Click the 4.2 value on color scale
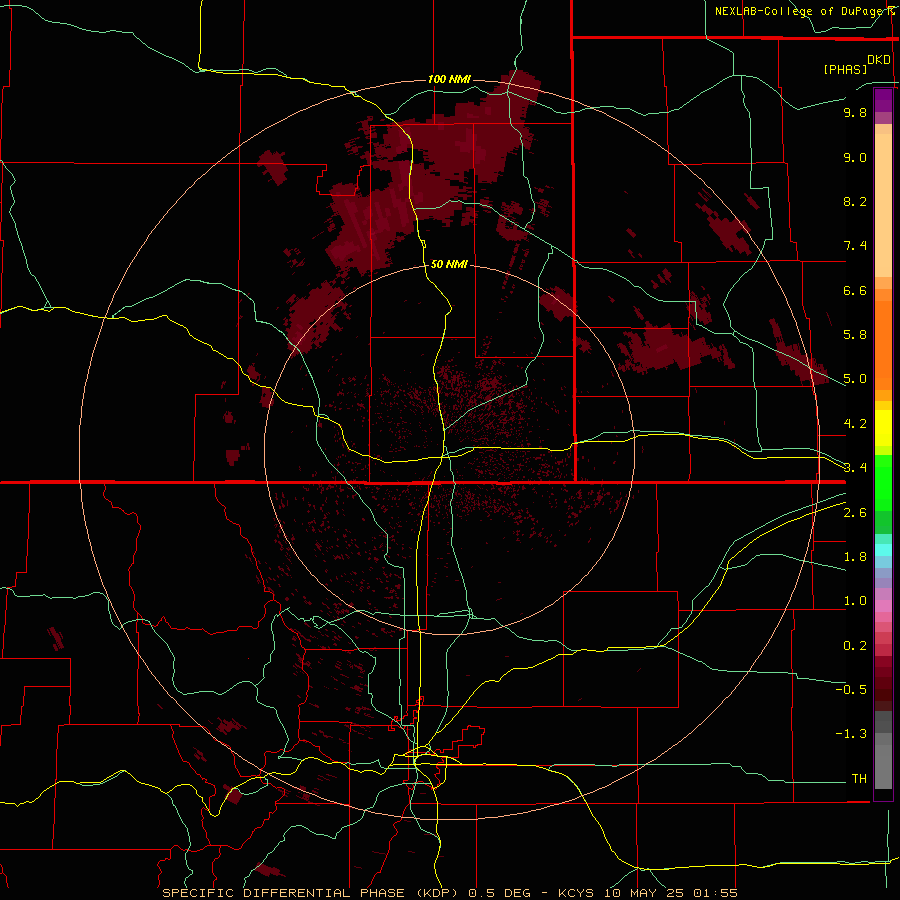Screen dimensions: 900x900 tap(855, 424)
